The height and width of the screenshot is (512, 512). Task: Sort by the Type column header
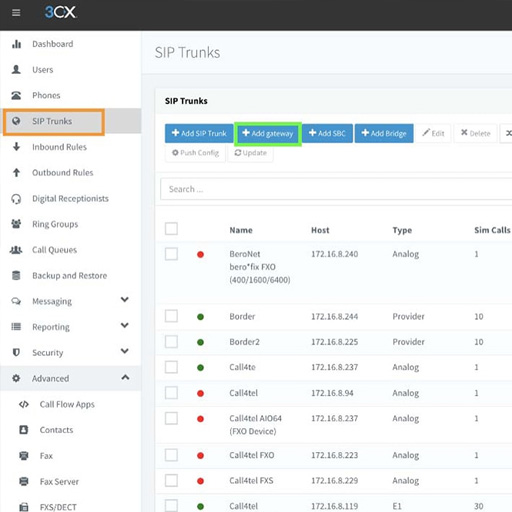tap(402, 230)
